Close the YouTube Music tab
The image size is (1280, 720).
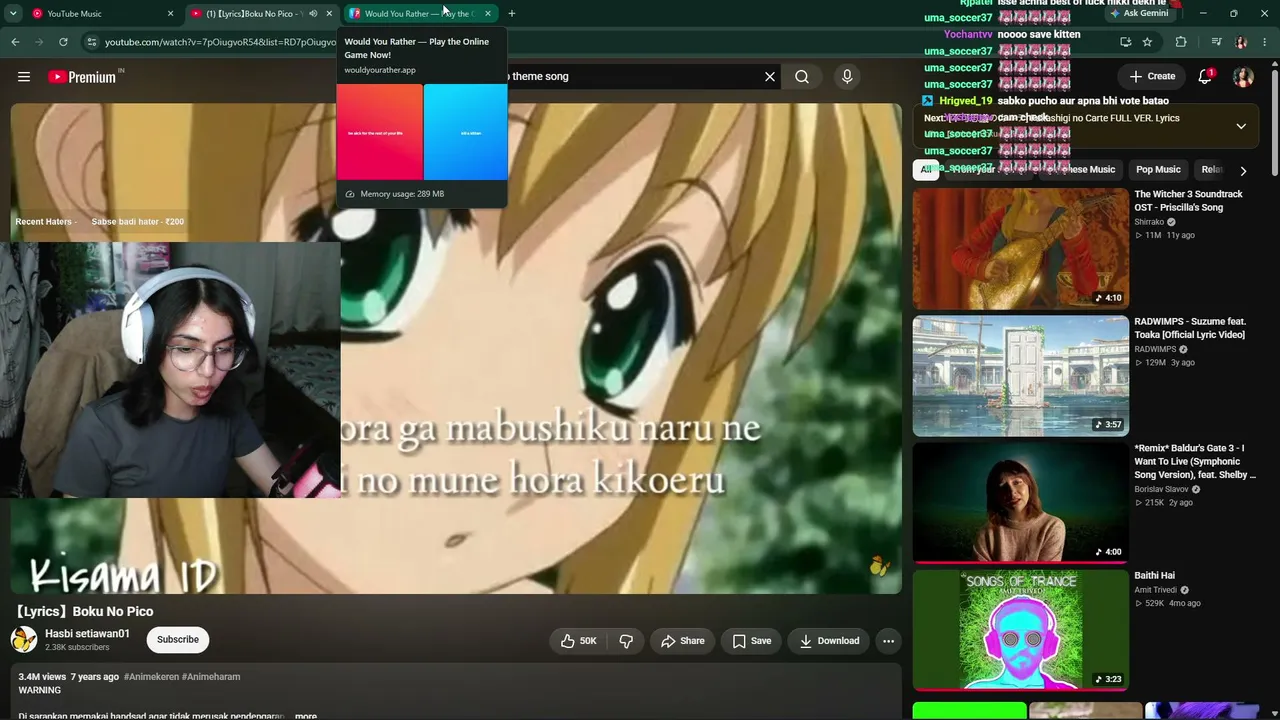pyautogui.click(x=170, y=13)
